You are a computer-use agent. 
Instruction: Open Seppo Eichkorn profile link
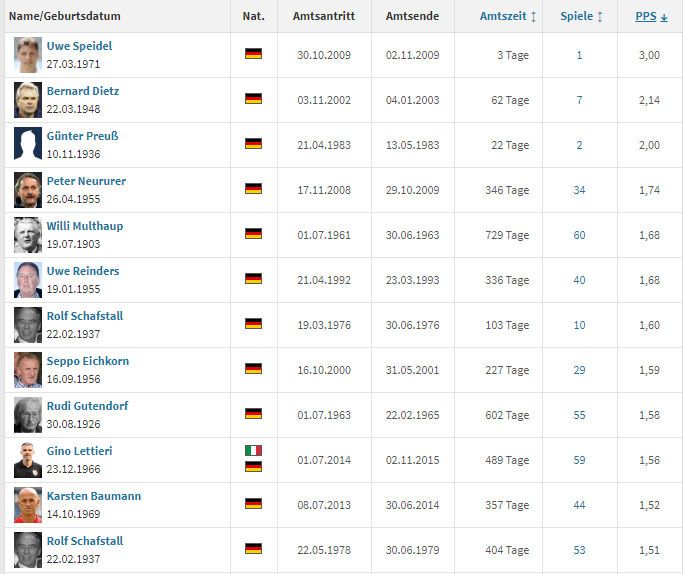87,361
